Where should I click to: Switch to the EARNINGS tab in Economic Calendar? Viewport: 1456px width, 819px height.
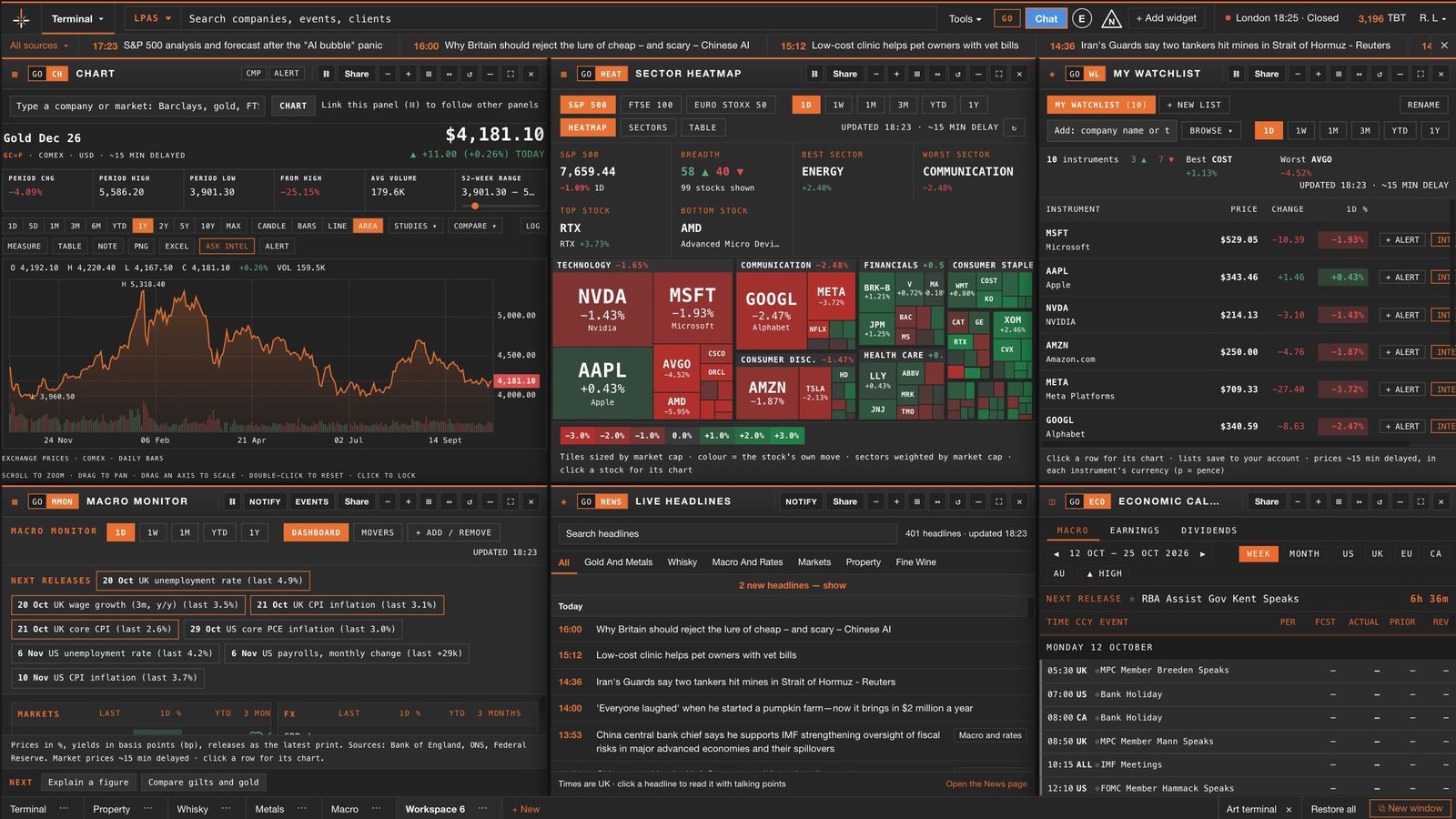pyautogui.click(x=1134, y=531)
